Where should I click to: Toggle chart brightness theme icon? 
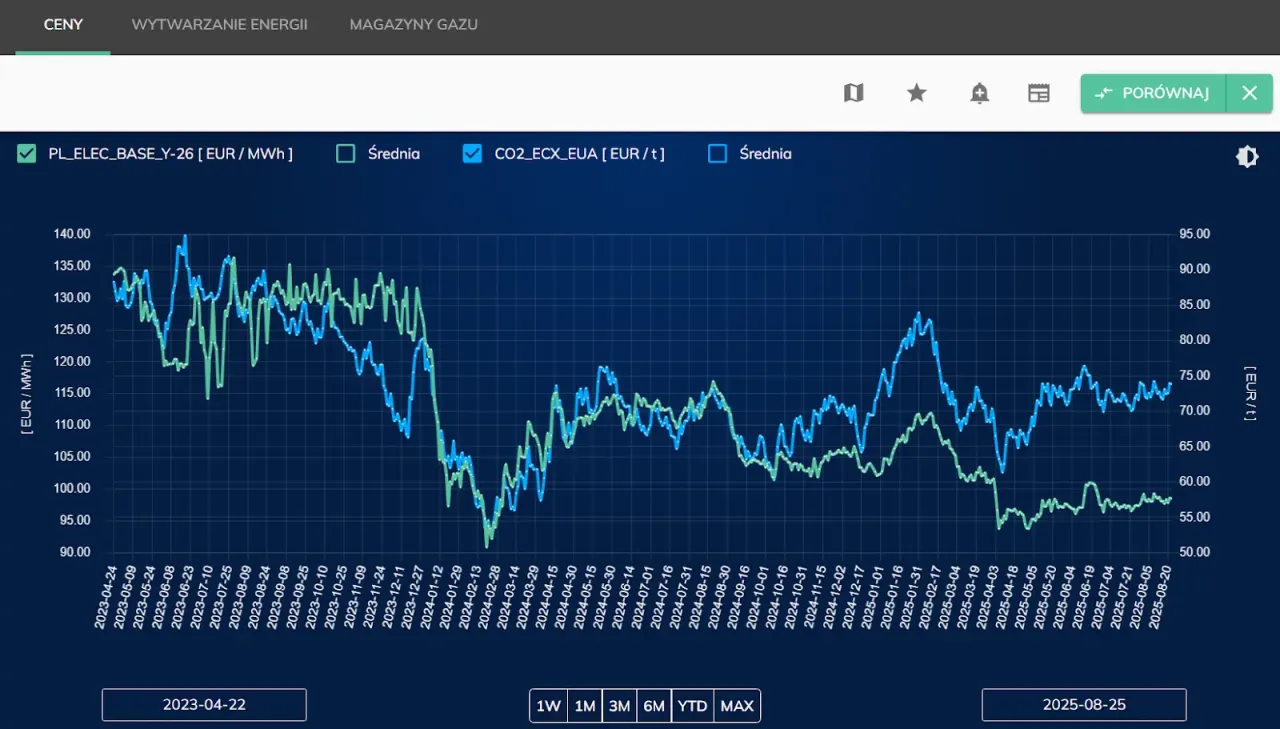coord(1247,156)
